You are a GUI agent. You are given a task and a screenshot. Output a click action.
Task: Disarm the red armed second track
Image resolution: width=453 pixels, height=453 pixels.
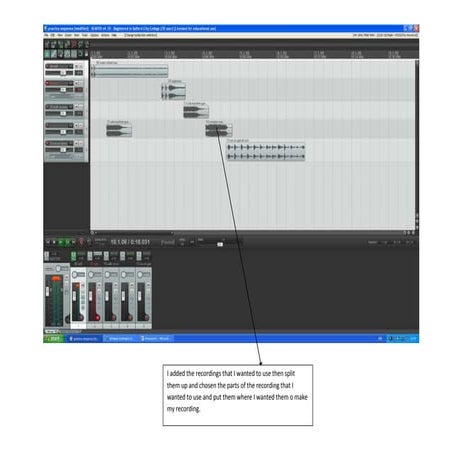47,83
